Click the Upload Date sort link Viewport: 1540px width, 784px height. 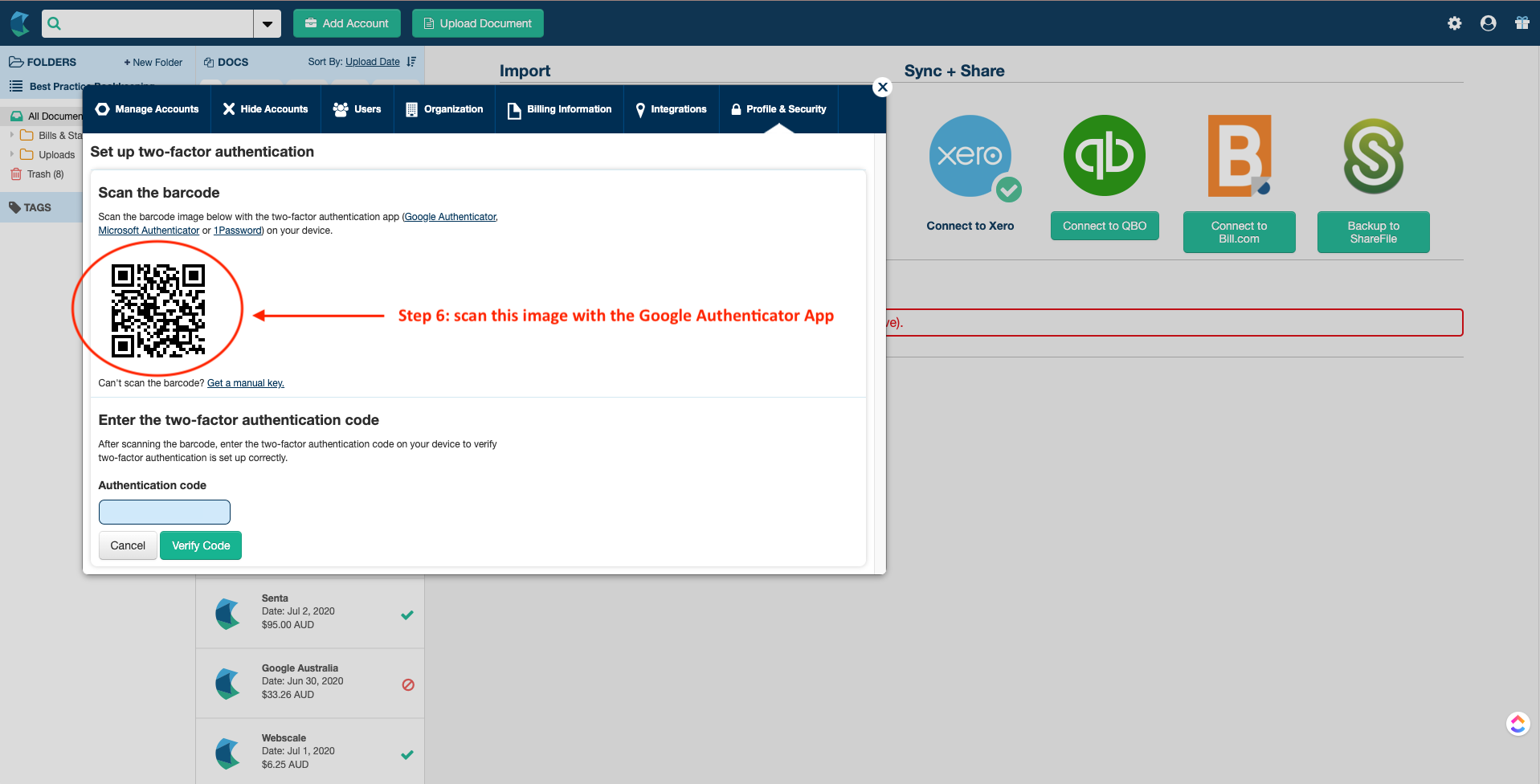click(373, 62)
